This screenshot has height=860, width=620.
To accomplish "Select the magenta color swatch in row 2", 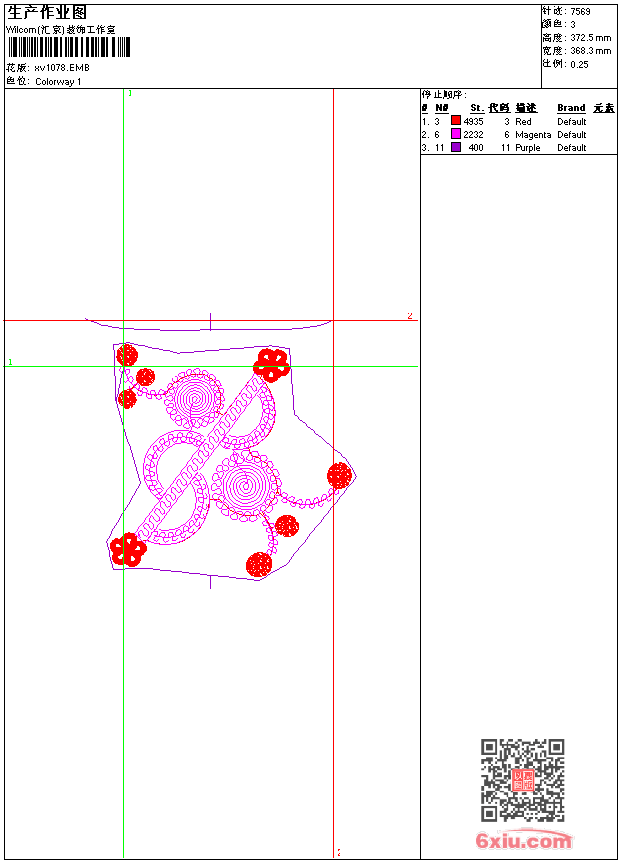I will tap(455, 134).
